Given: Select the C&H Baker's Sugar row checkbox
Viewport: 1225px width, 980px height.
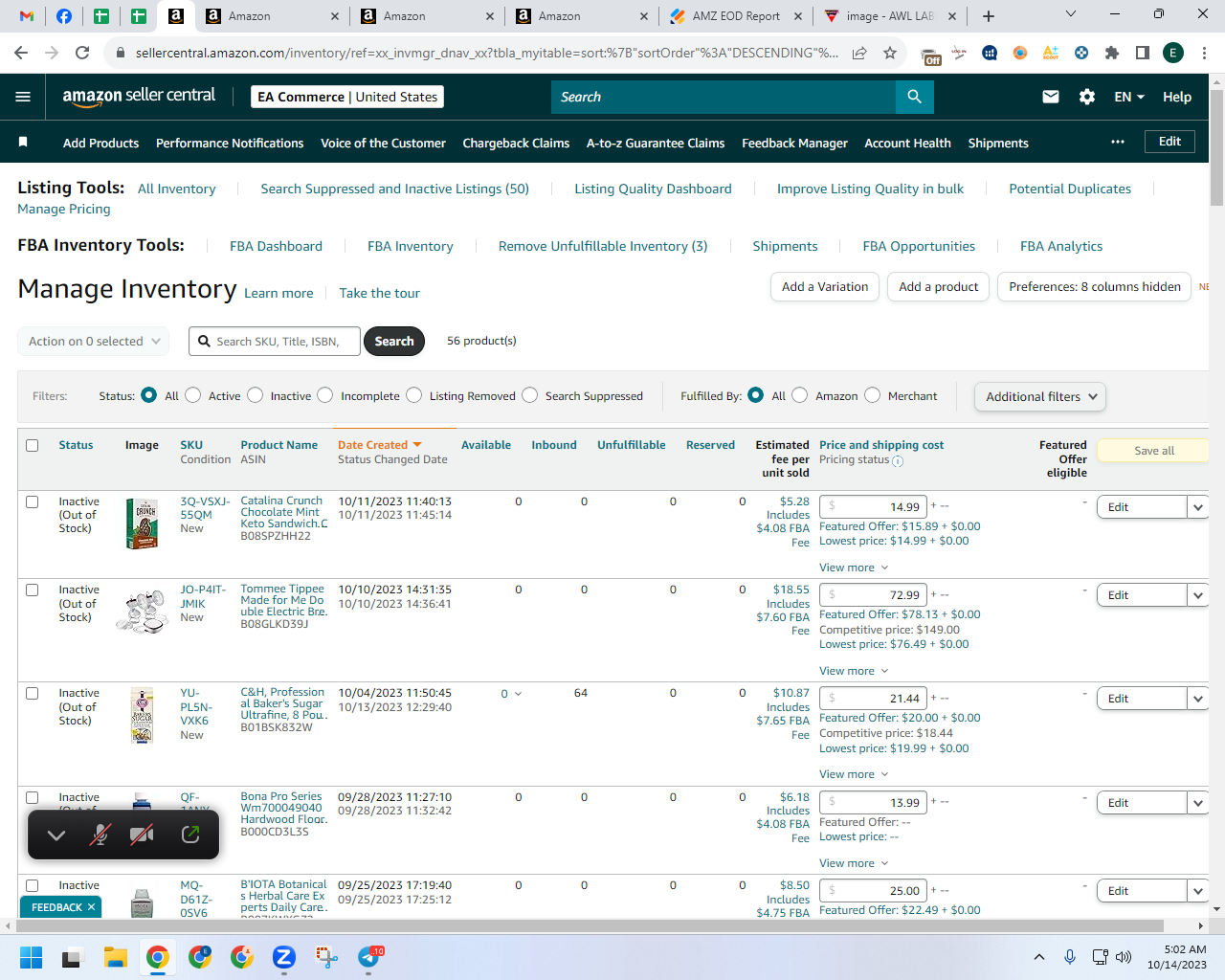Looking at the screenshot, I should [x=33, y=693].
